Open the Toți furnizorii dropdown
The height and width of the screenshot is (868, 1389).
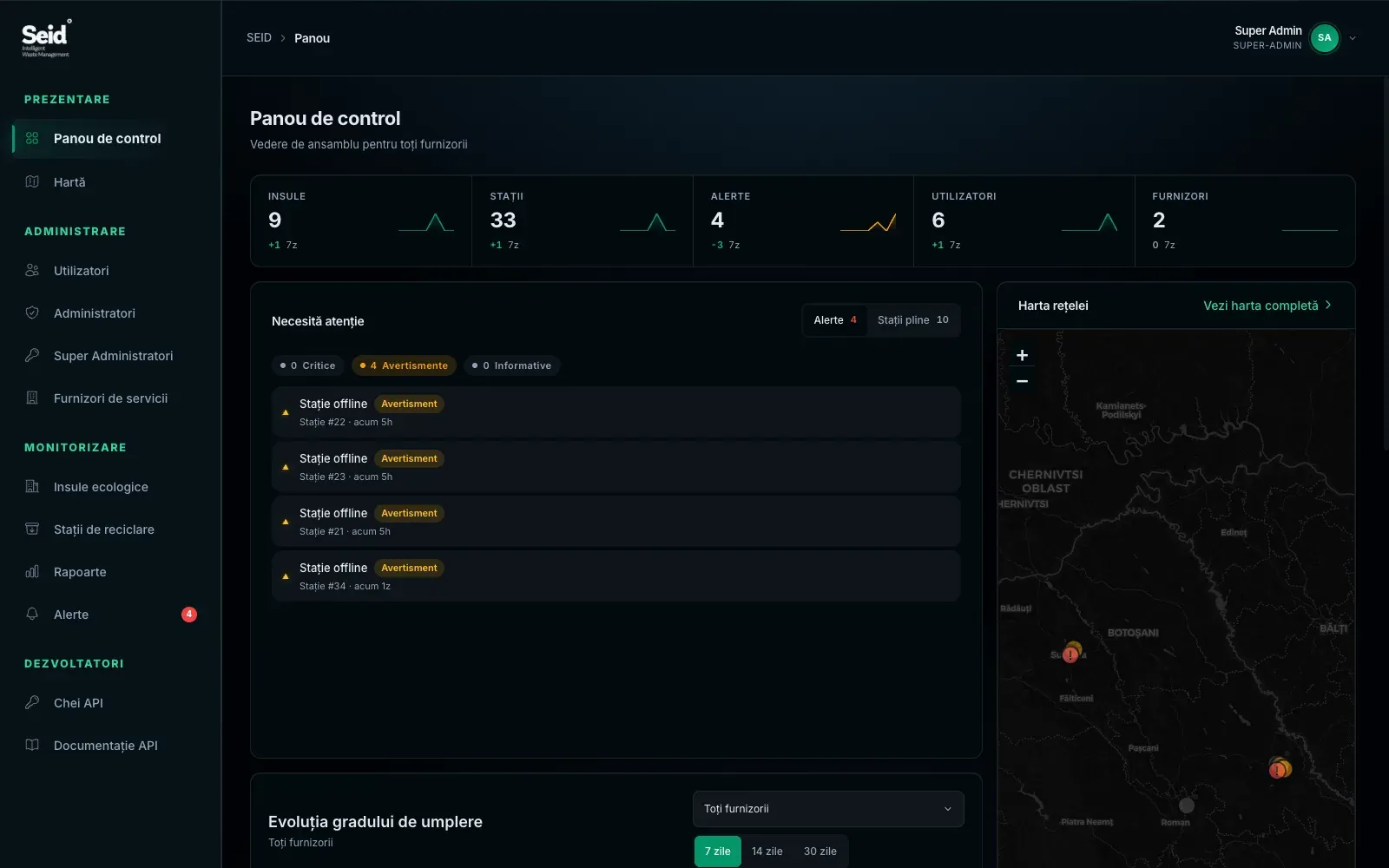click(x=828, y=809)
